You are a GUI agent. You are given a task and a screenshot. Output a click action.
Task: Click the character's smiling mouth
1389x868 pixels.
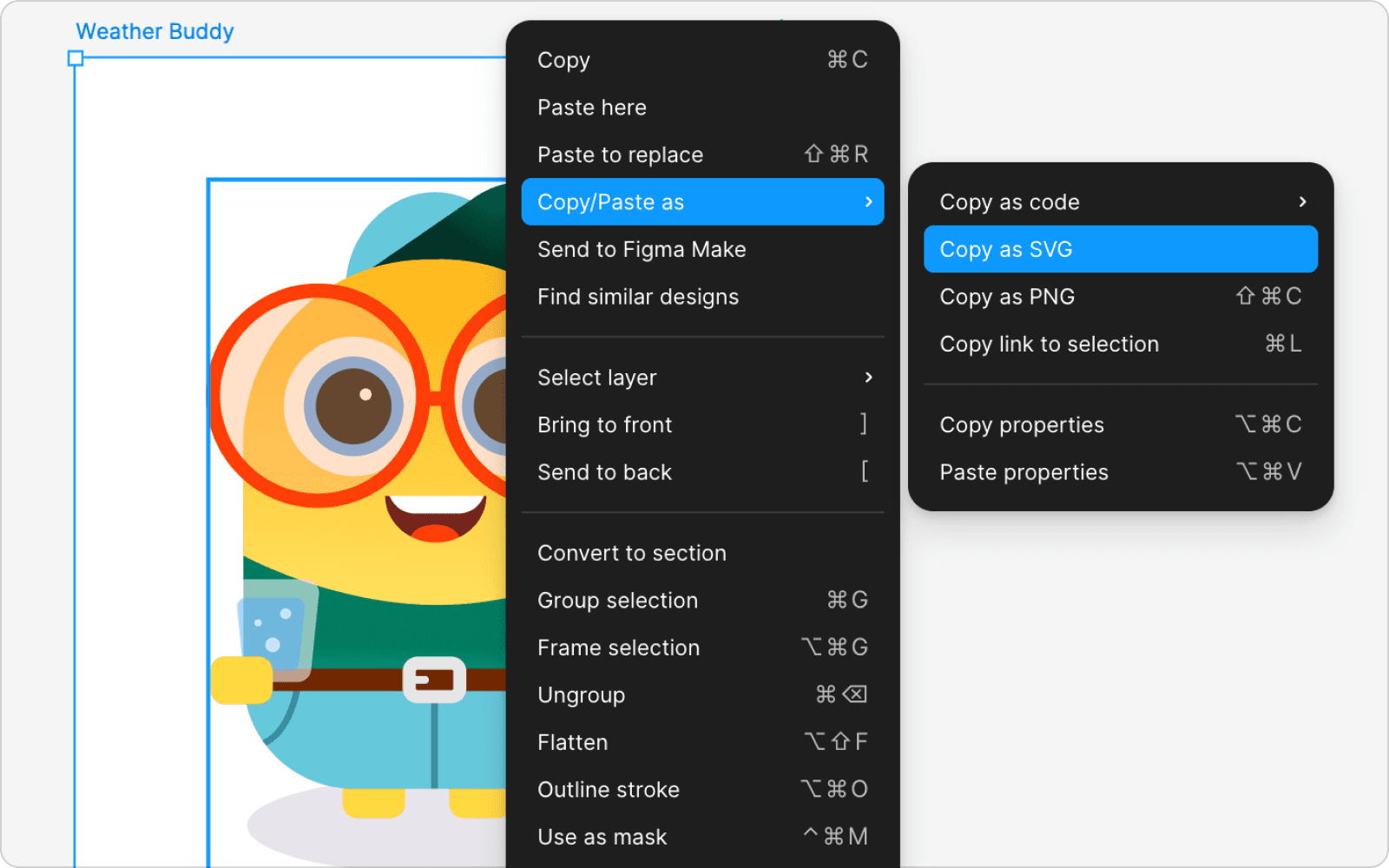[x=436, y=517]
